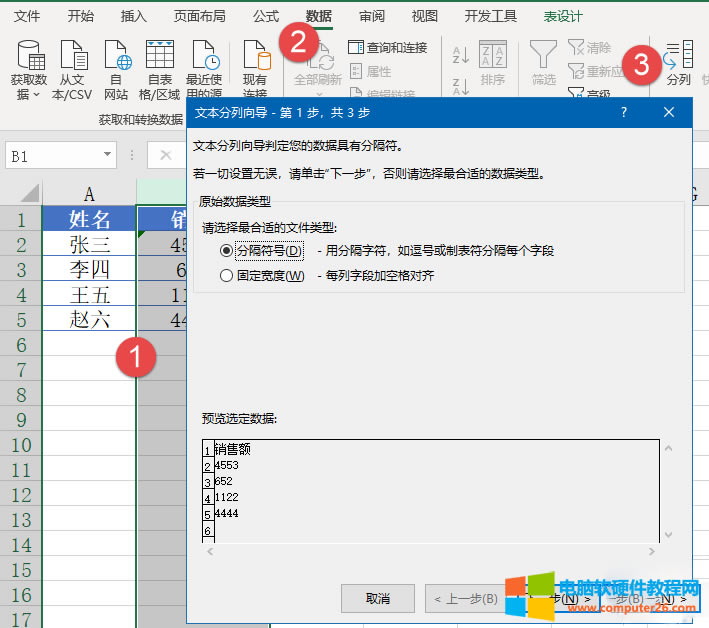
Task: Expand the Name Box dropdown arrow
Action: click(108, 156)
